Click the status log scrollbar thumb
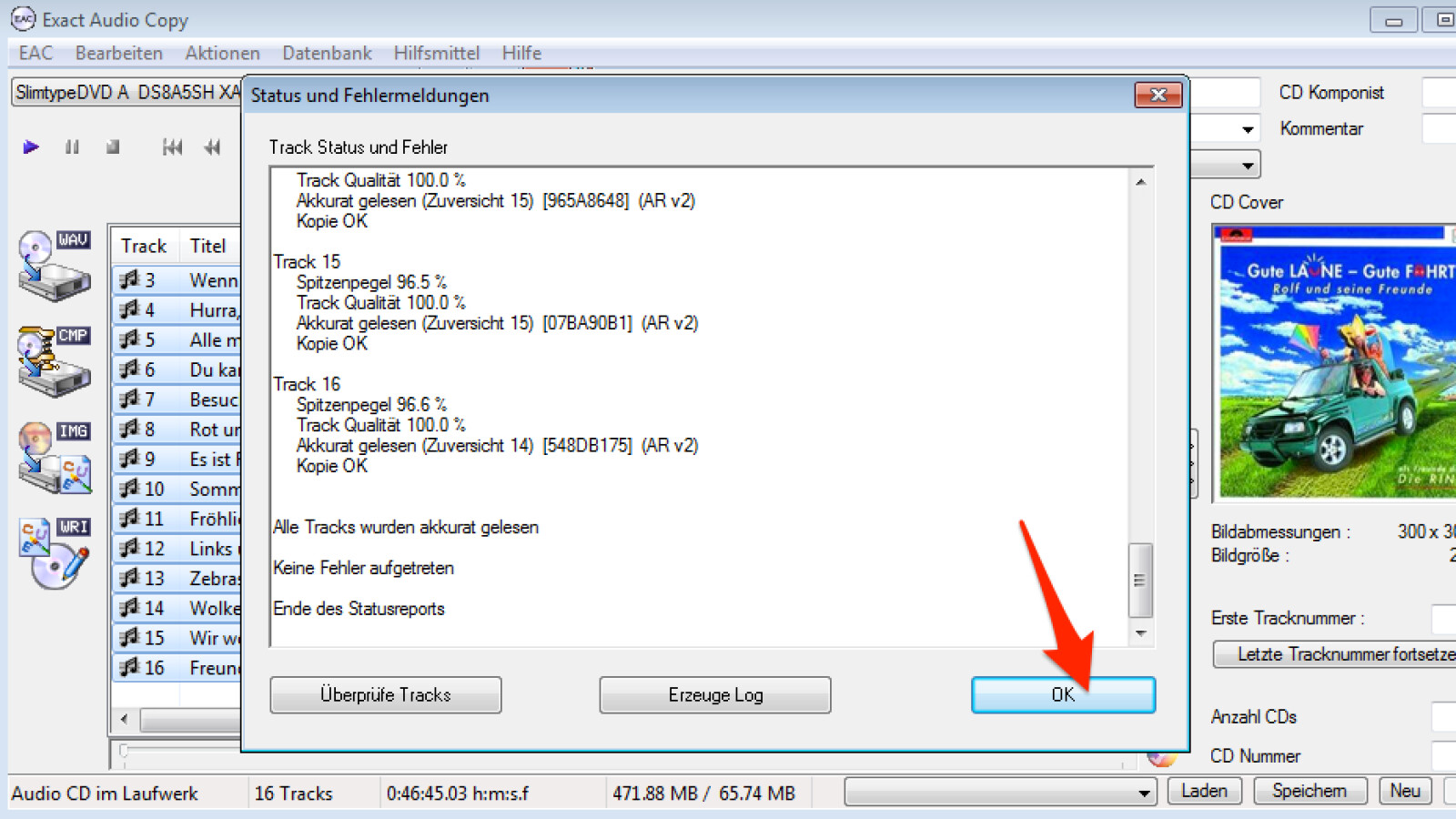Viewport: 1456px width, 819px height. click(x=1140, y=581)
